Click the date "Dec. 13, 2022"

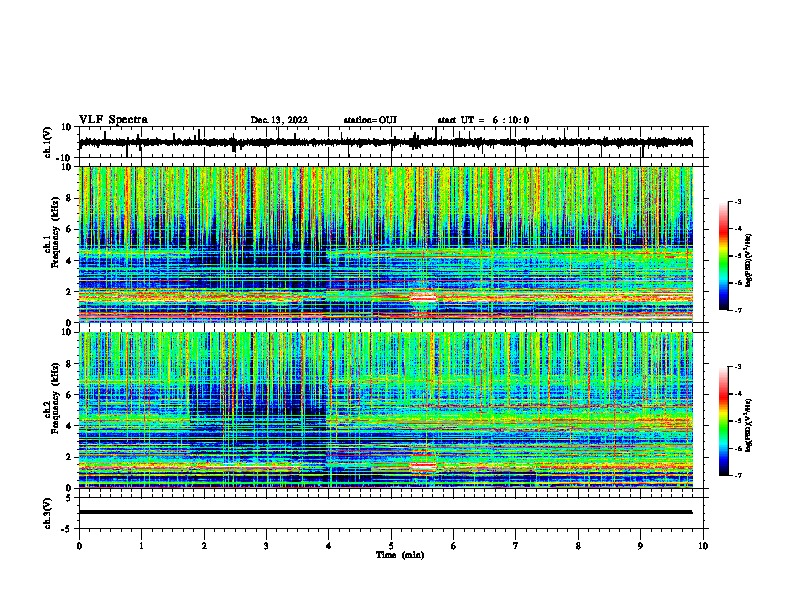[279, 120]
